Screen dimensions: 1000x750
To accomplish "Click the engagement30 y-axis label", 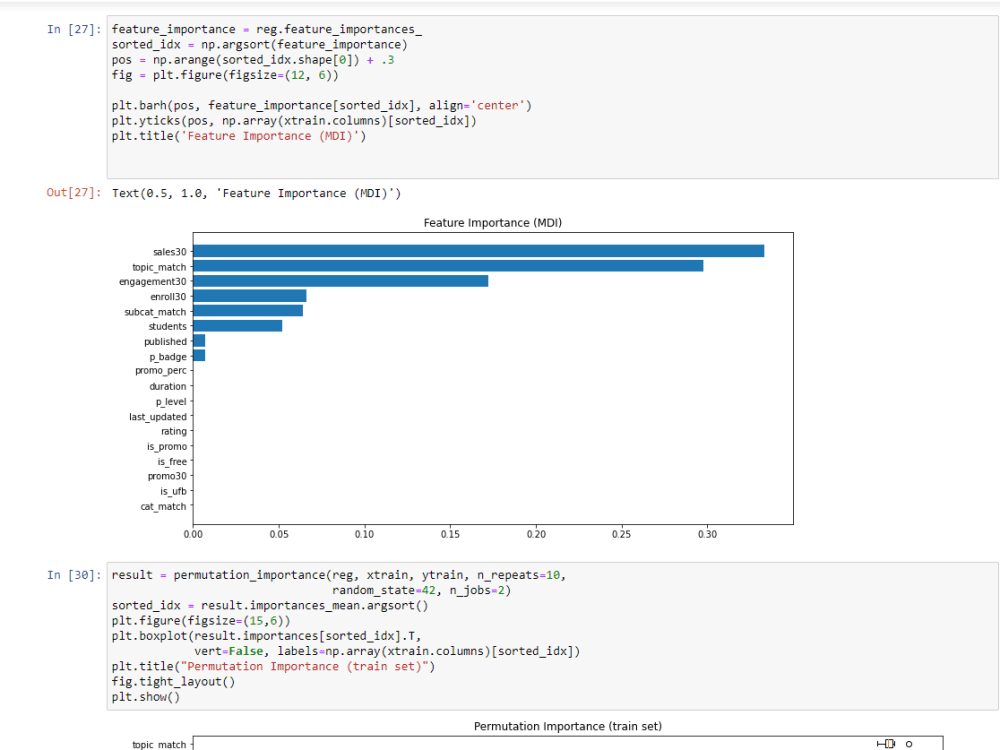I will 153,282.
